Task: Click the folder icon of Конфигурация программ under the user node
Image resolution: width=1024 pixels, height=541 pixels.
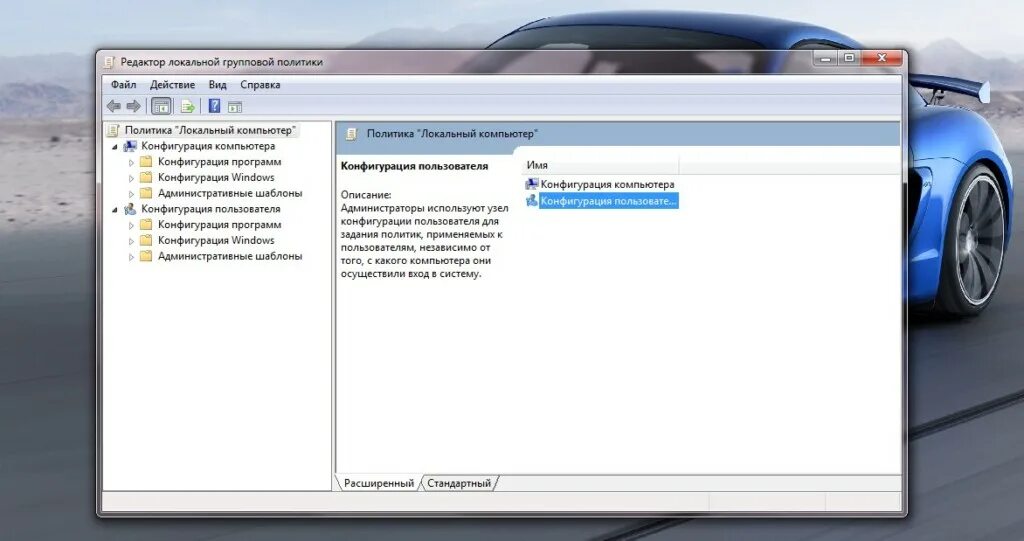Action: pos(146,224)
